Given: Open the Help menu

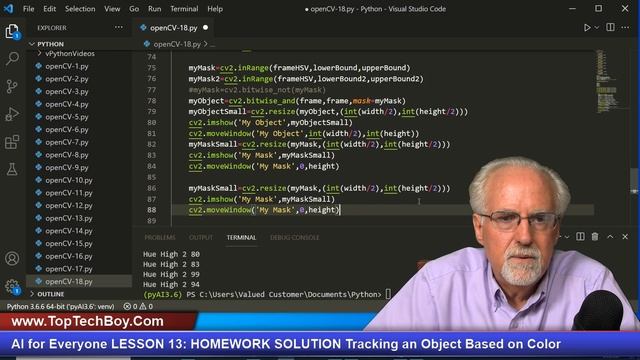Looking at the screenshot, I should (215, 9).
